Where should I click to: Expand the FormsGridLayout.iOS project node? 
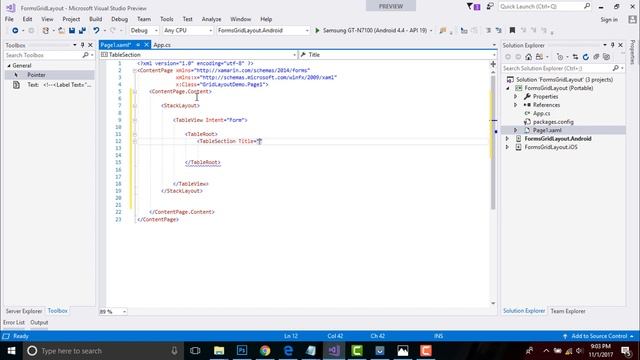point(507,147)
